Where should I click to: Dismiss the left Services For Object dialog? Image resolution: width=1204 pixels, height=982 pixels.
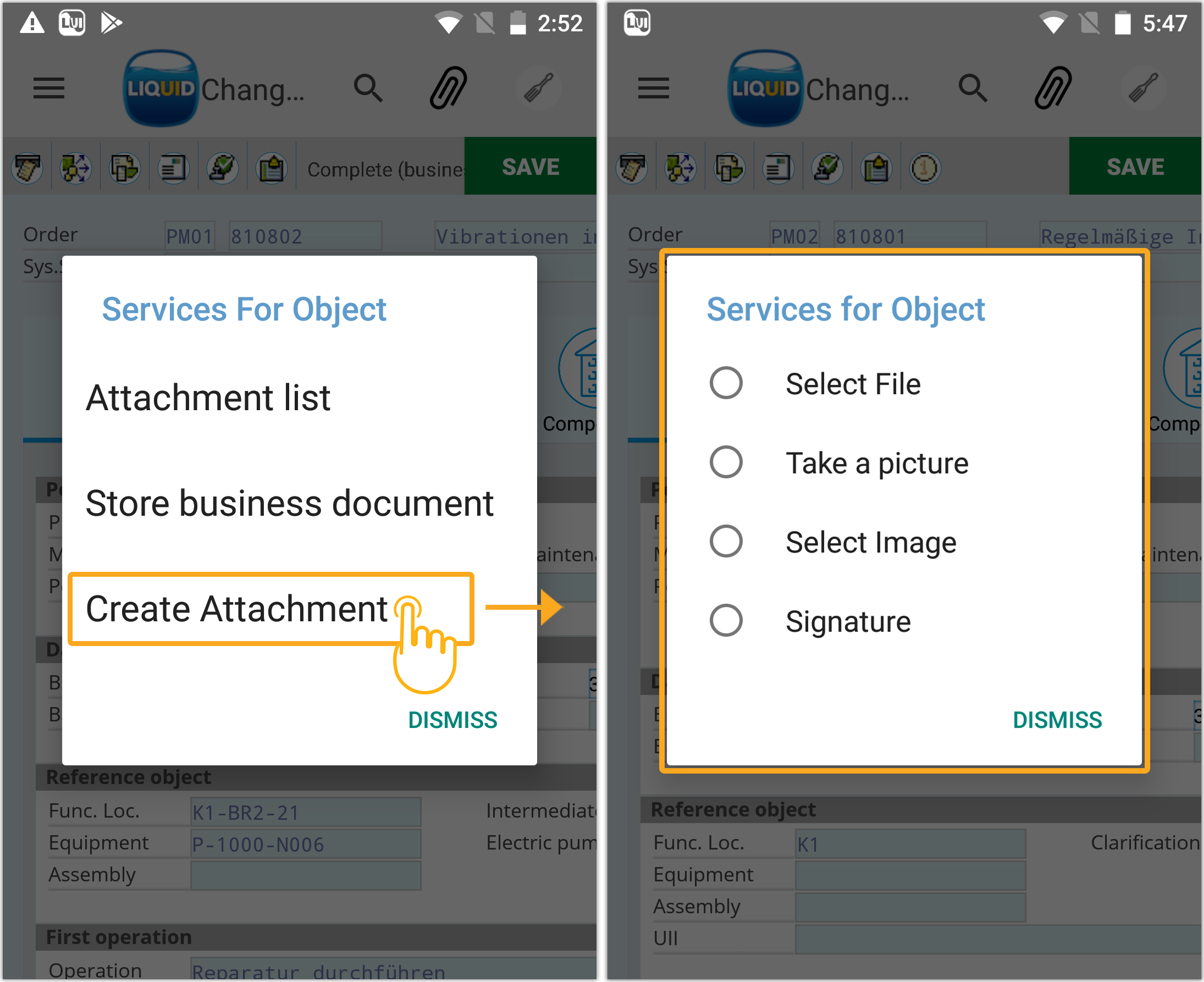pyautogui.click(x=452, y=720)
